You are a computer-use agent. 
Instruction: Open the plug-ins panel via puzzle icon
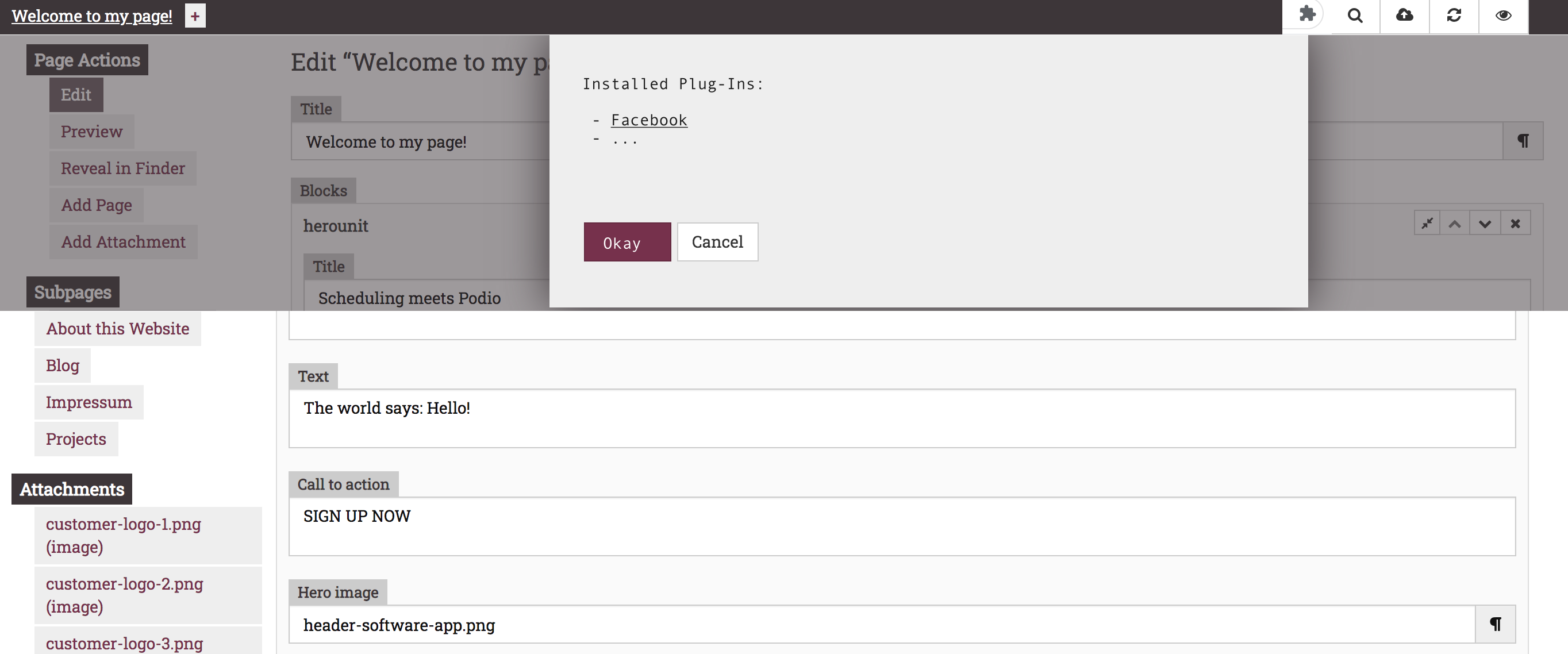pyautogui.click(x=1305, y=15)
